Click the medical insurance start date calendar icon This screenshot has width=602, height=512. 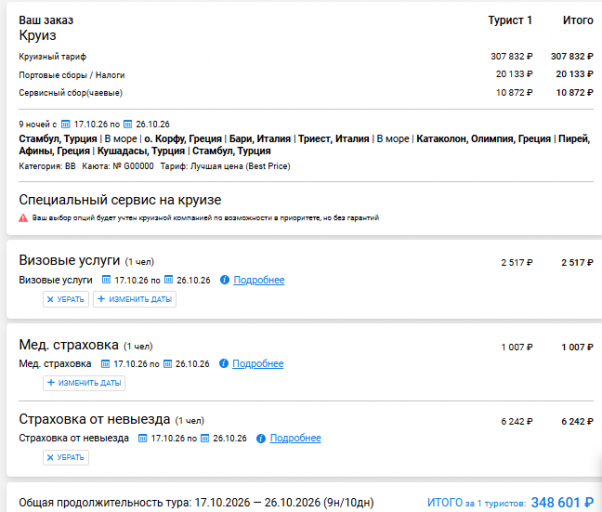pos(105,363)
